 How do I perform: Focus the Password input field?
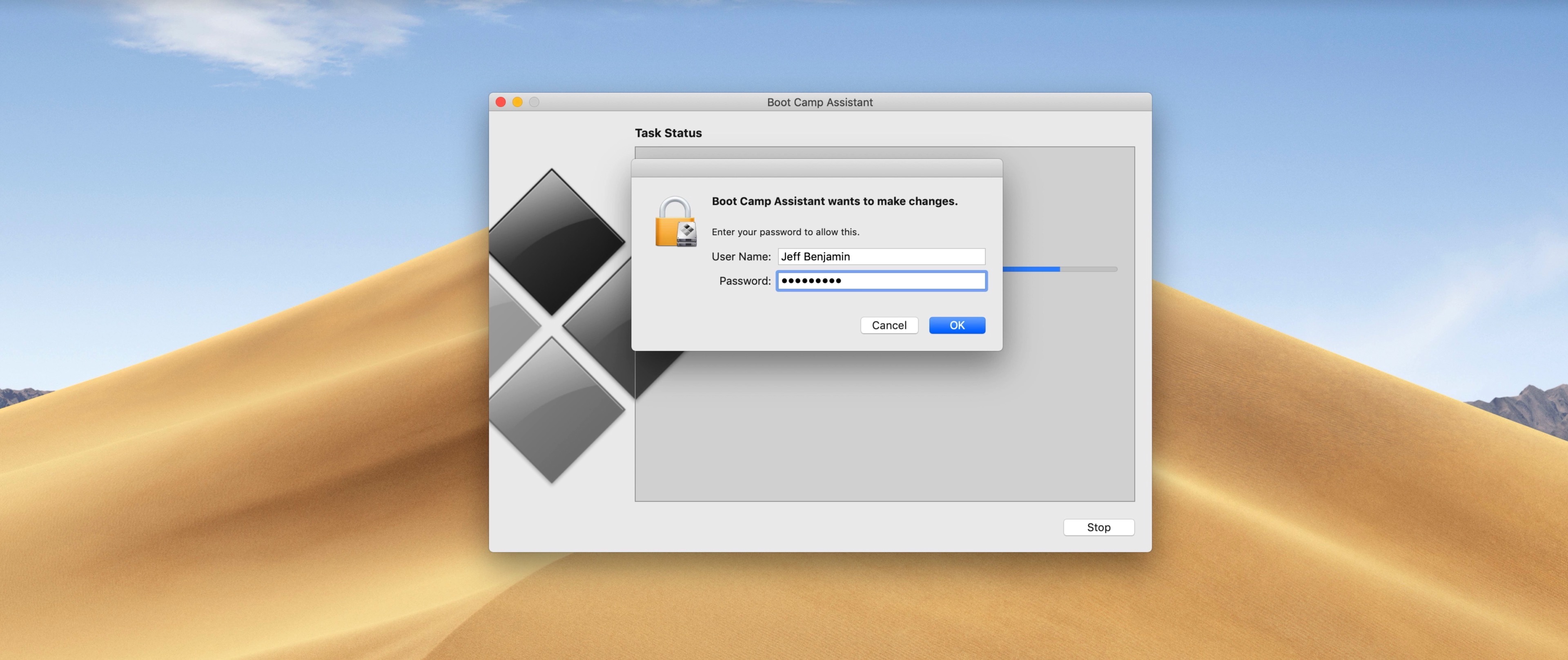click(x=881, y=281)
